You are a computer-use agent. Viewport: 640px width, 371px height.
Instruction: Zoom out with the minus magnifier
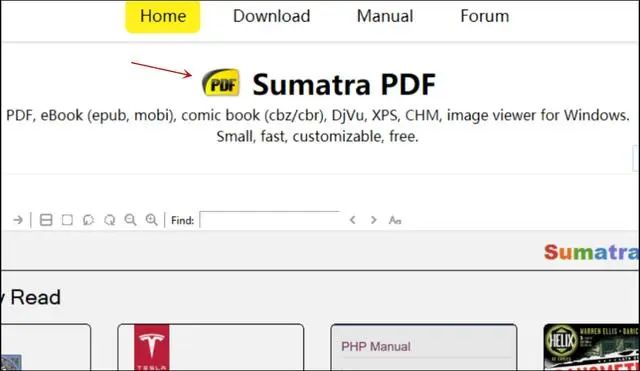130,220
